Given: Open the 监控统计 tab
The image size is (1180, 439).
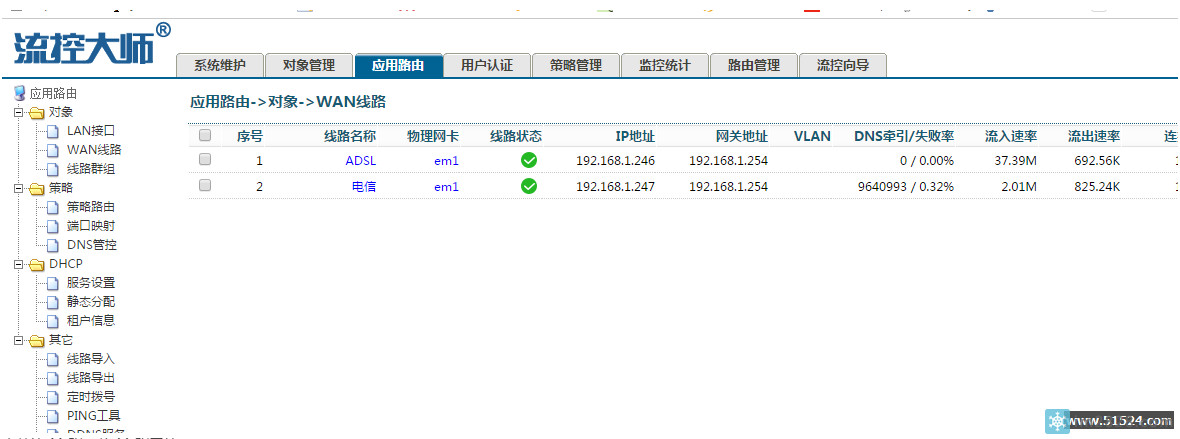Looking at the screenshot, I should pyautogui.click(x=664, y=65).
